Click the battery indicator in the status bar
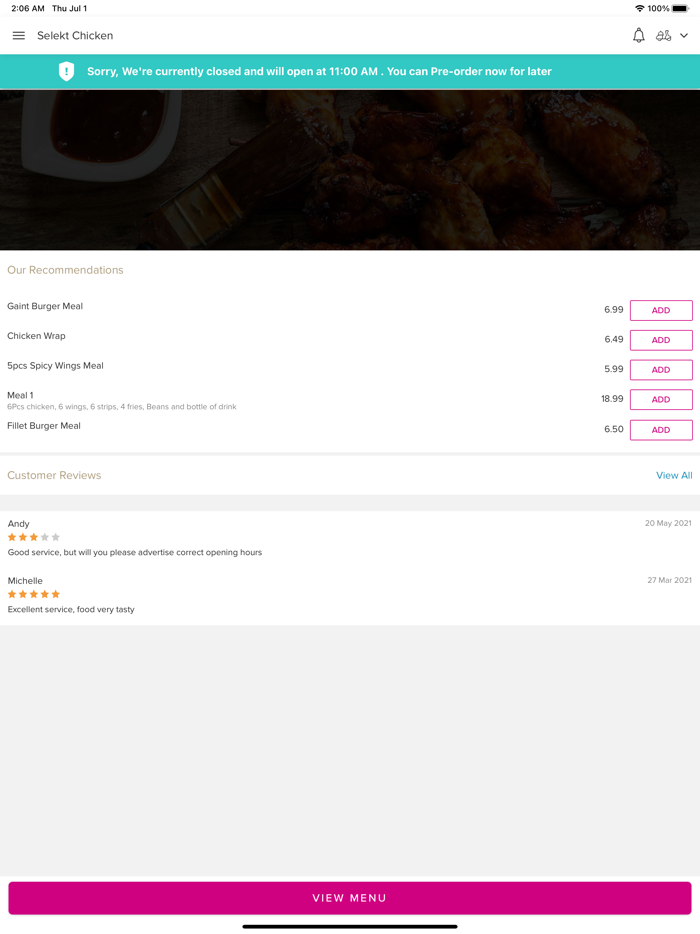This screenshot has width=700, height=934. [x=681, y=8]
